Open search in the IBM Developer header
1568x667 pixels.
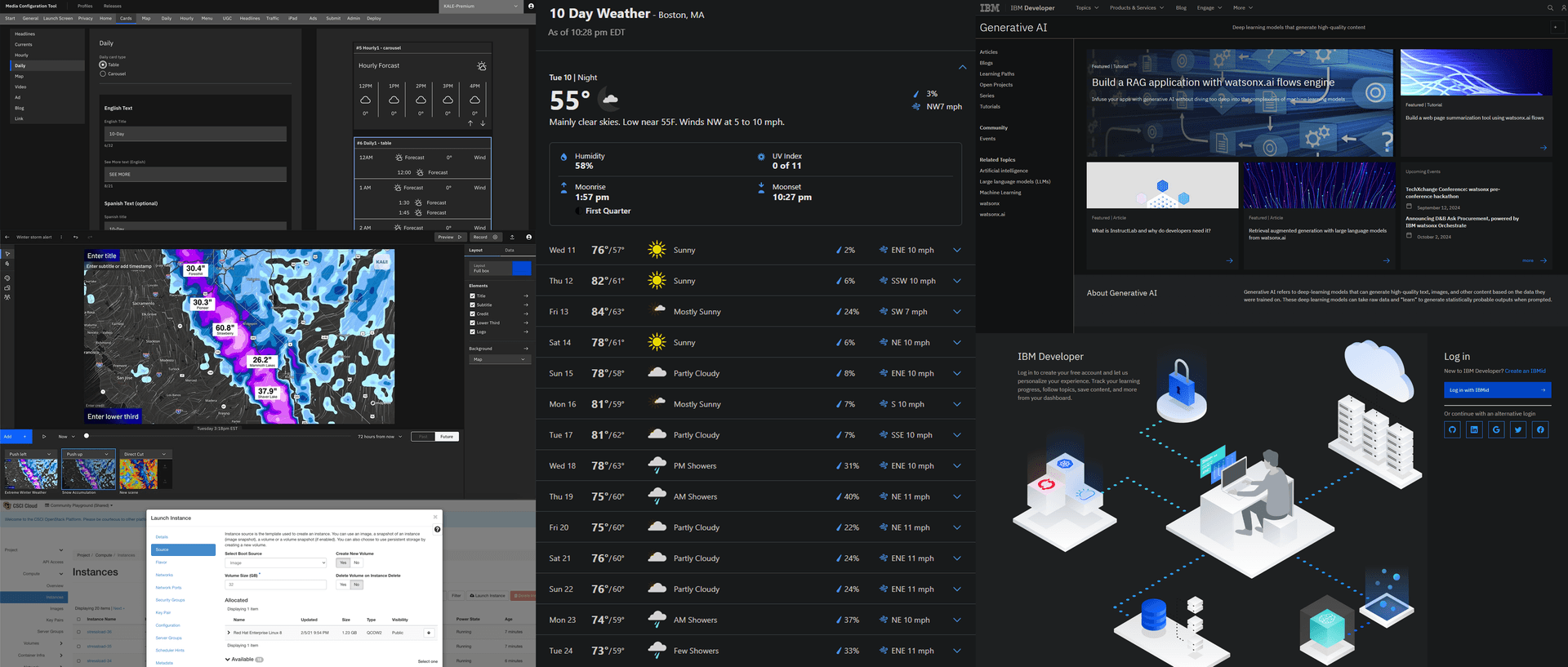point(1550,7)
